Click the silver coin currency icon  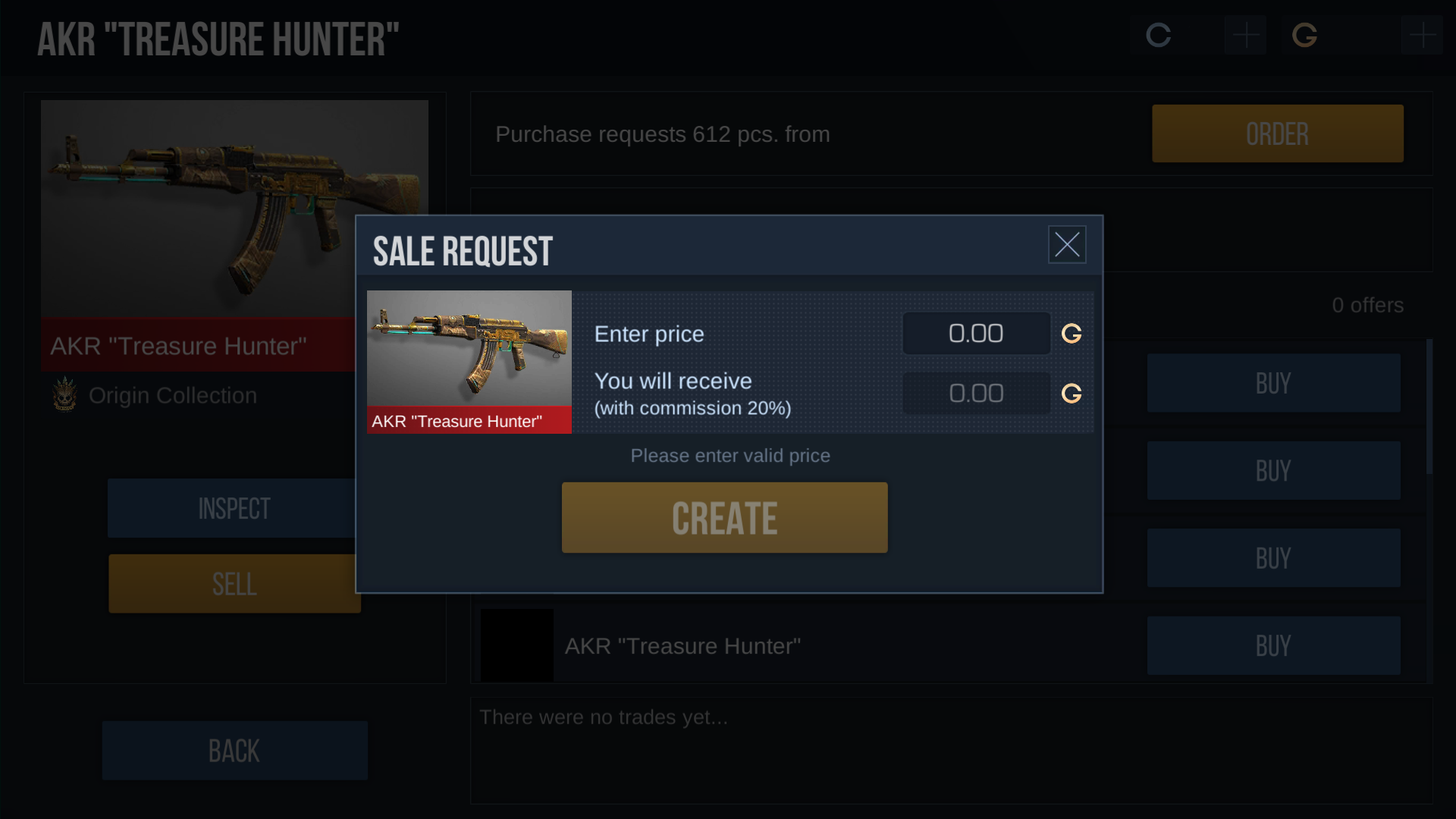(1158, 35)
